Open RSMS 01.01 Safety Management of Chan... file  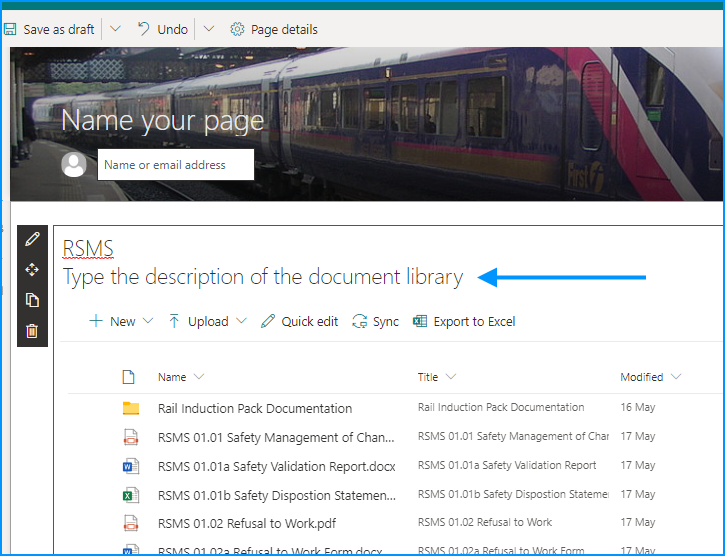click(276, 438)
